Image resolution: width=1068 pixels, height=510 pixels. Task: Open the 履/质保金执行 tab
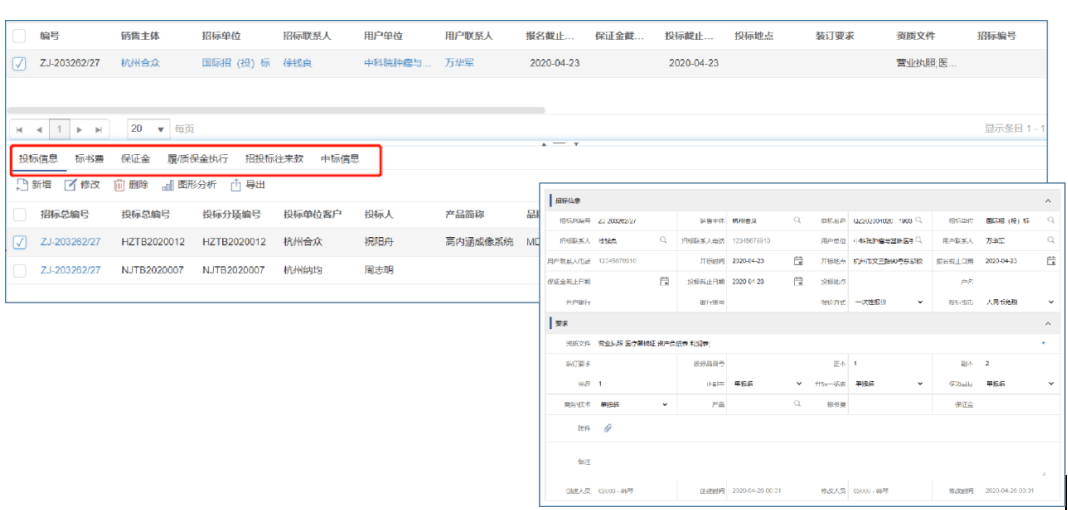point(198,159)
